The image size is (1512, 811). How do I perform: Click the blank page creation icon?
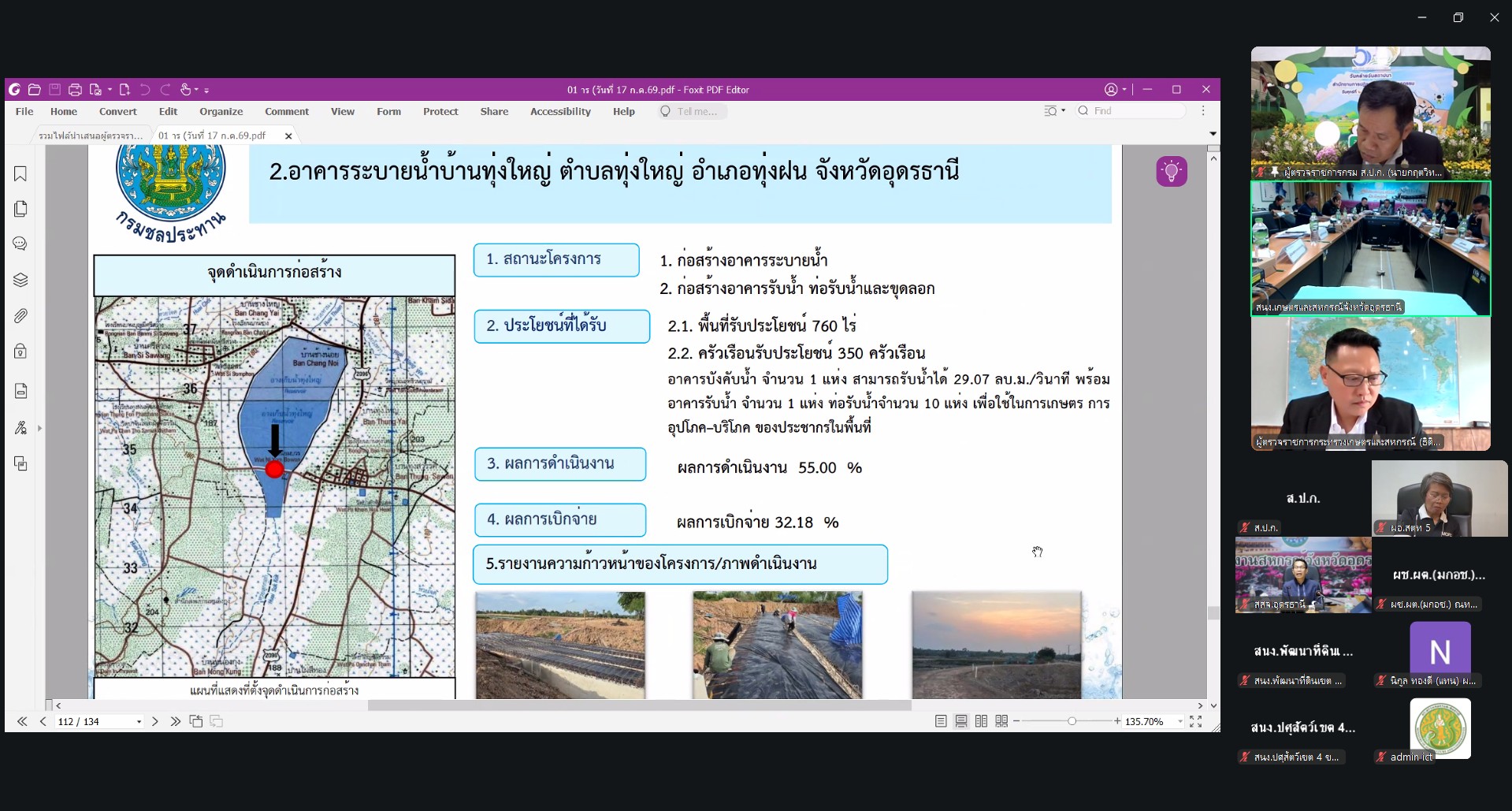coord(124,90)
